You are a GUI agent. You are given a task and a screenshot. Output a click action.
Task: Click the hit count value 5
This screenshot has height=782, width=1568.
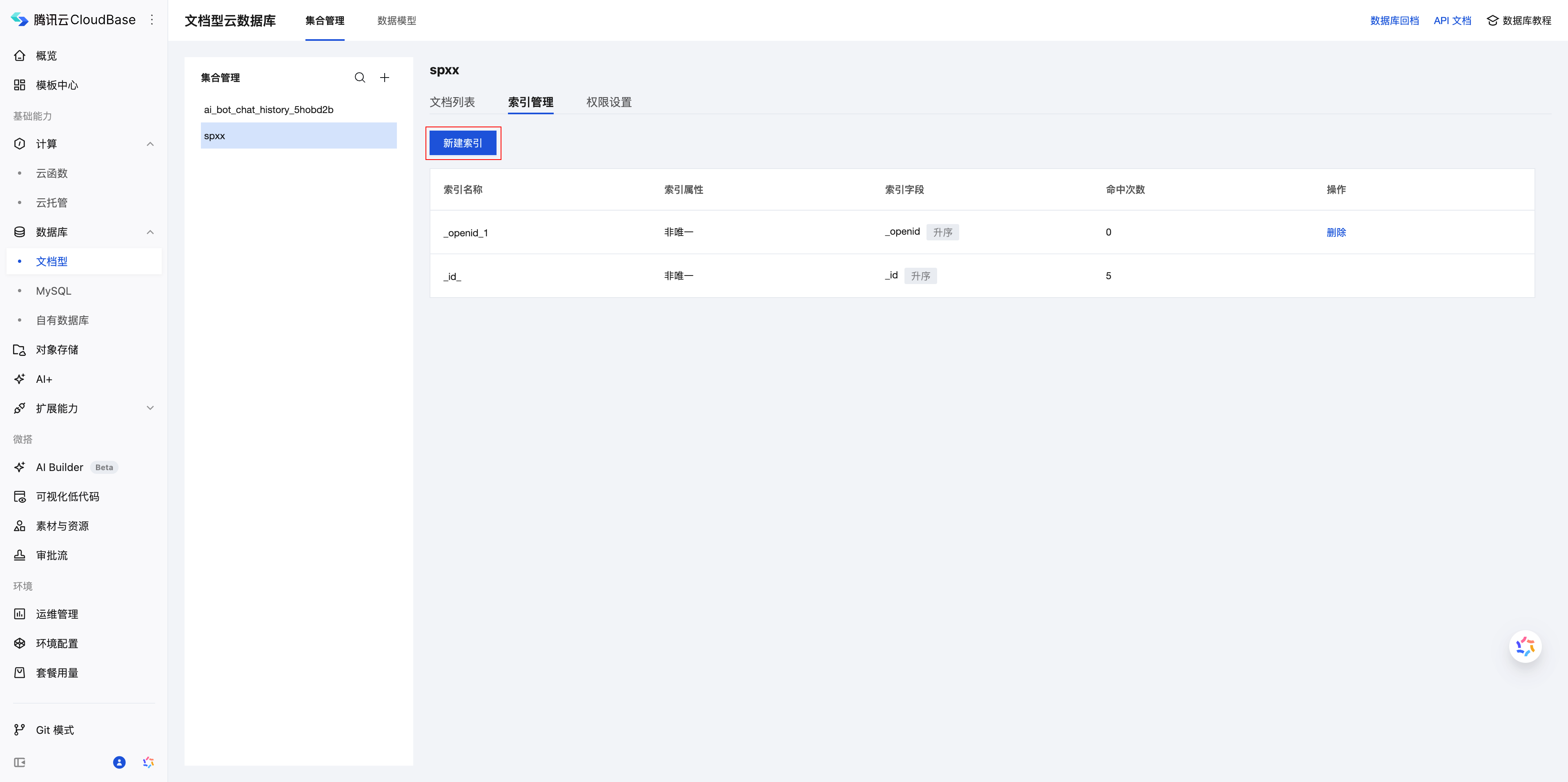pos(1109,275)
